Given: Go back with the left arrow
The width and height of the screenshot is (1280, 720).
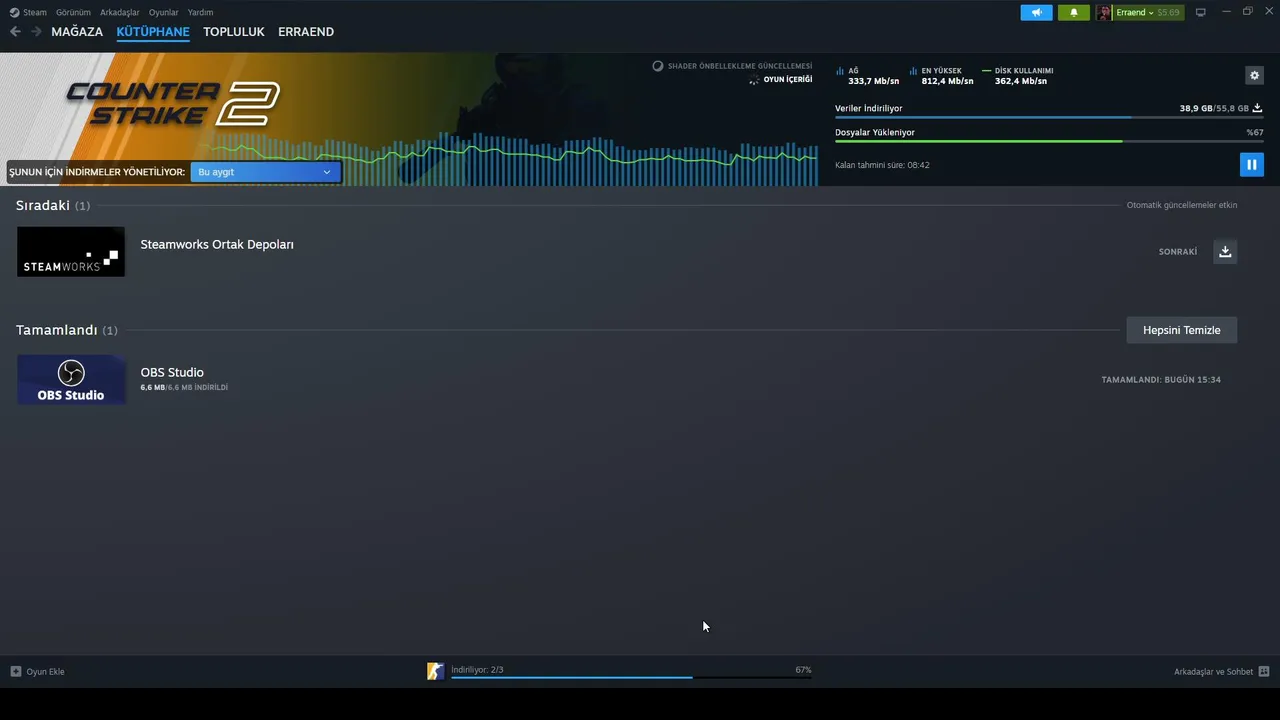Looking at the screenshot, I should (15, 32).
